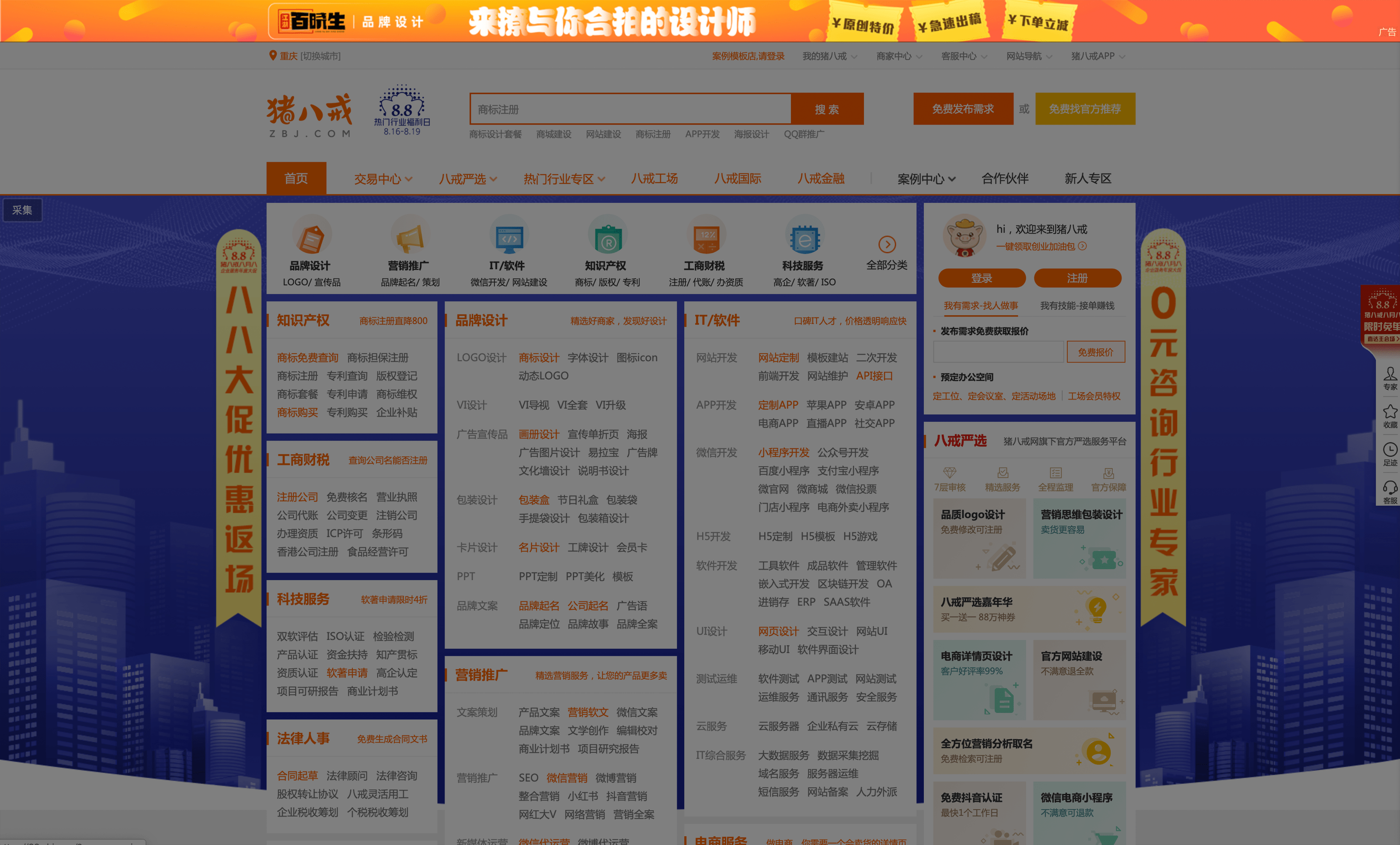This screenshot has width=1400, height=845.
Task: Click the 精选服务 icon
Action: (x=1003, y=473)
